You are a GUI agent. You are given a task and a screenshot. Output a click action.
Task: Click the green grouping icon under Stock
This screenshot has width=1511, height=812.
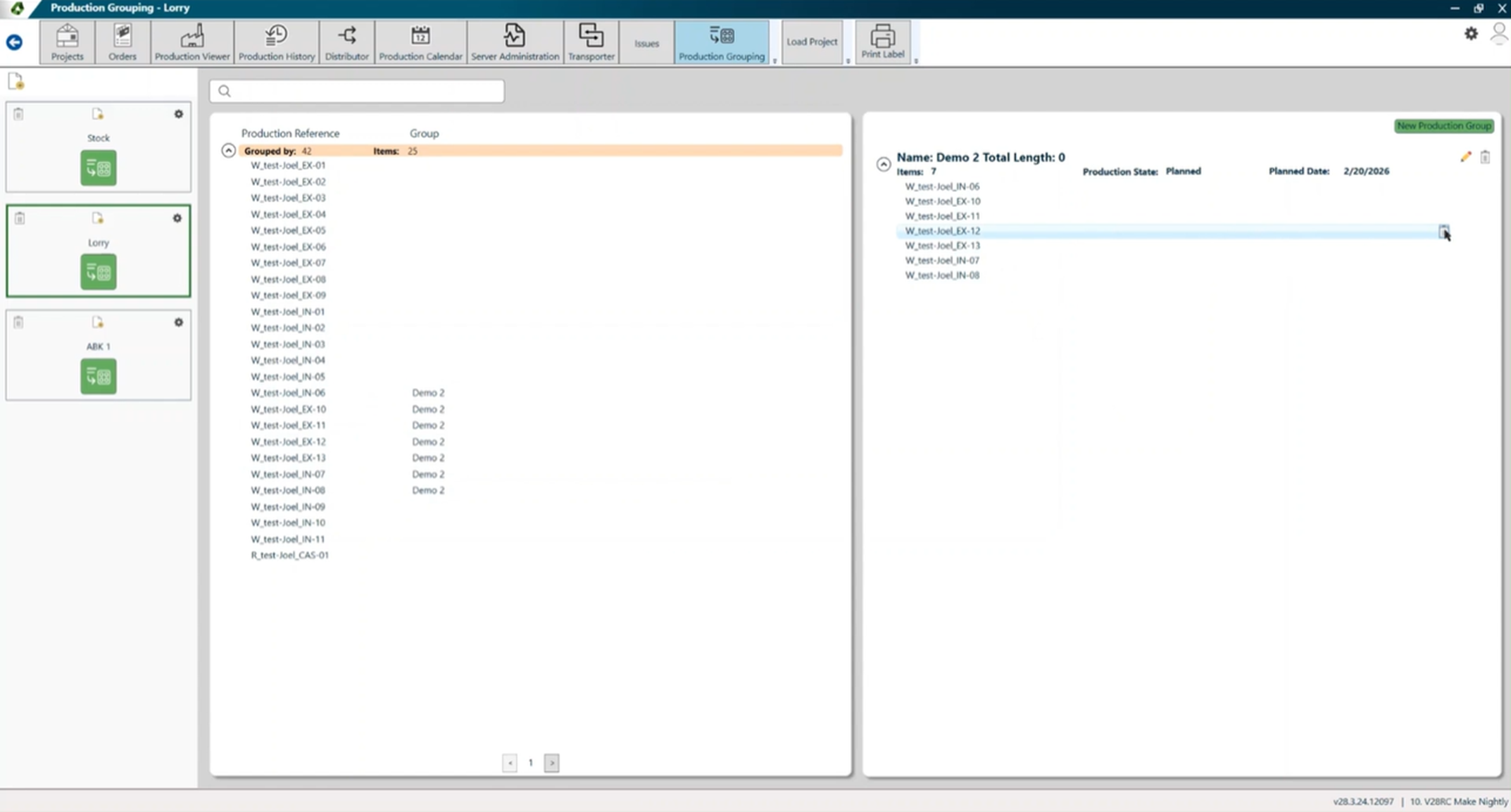98,168
